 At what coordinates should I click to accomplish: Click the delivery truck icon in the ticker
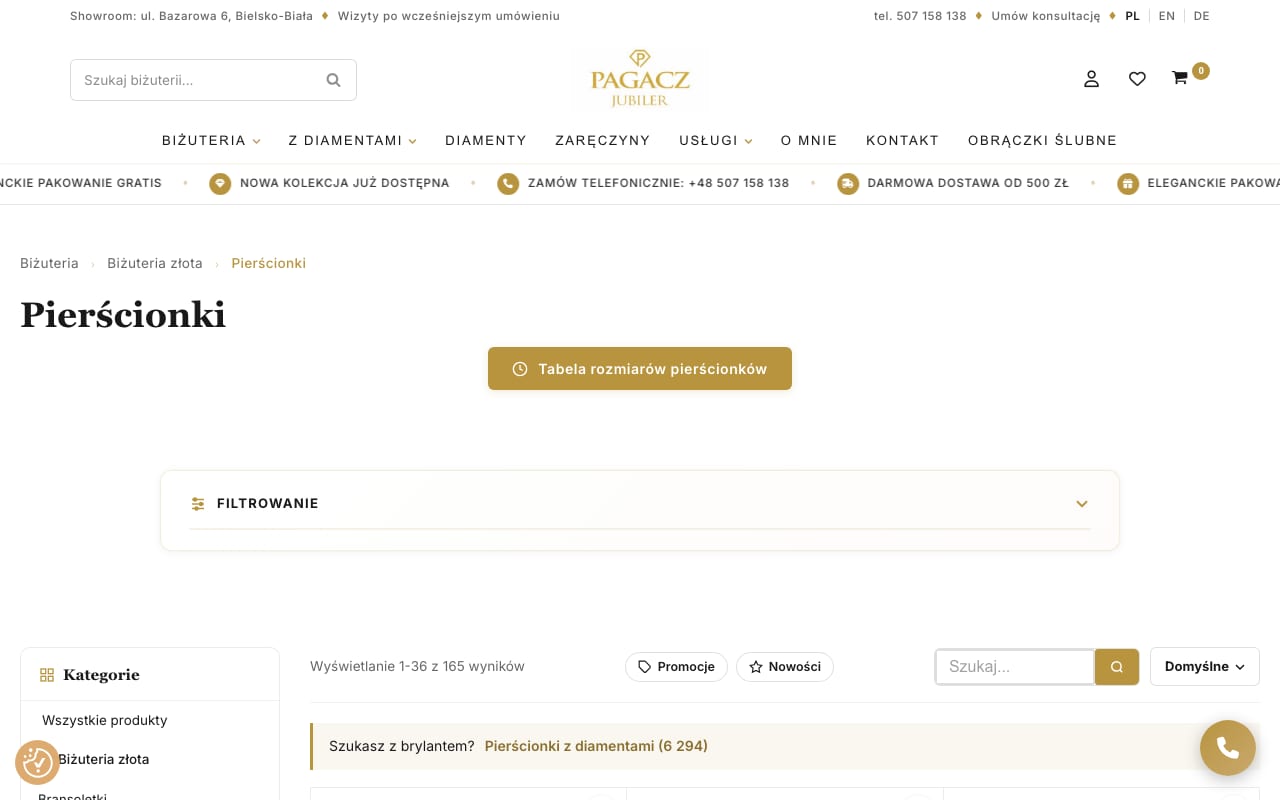848,184
